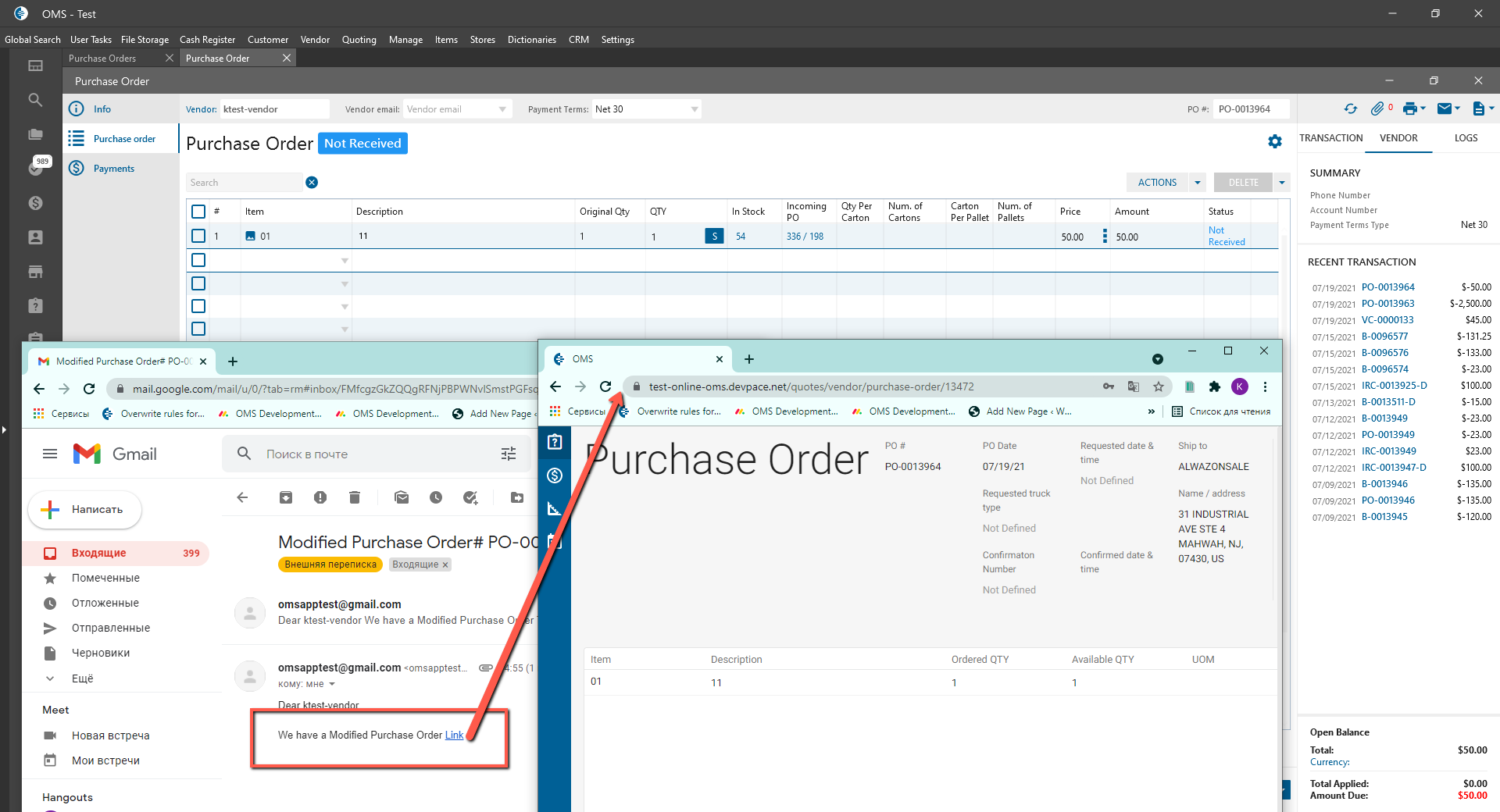
Task: Mark email as unread in Gmail toolbar
Action: point(402,497)
